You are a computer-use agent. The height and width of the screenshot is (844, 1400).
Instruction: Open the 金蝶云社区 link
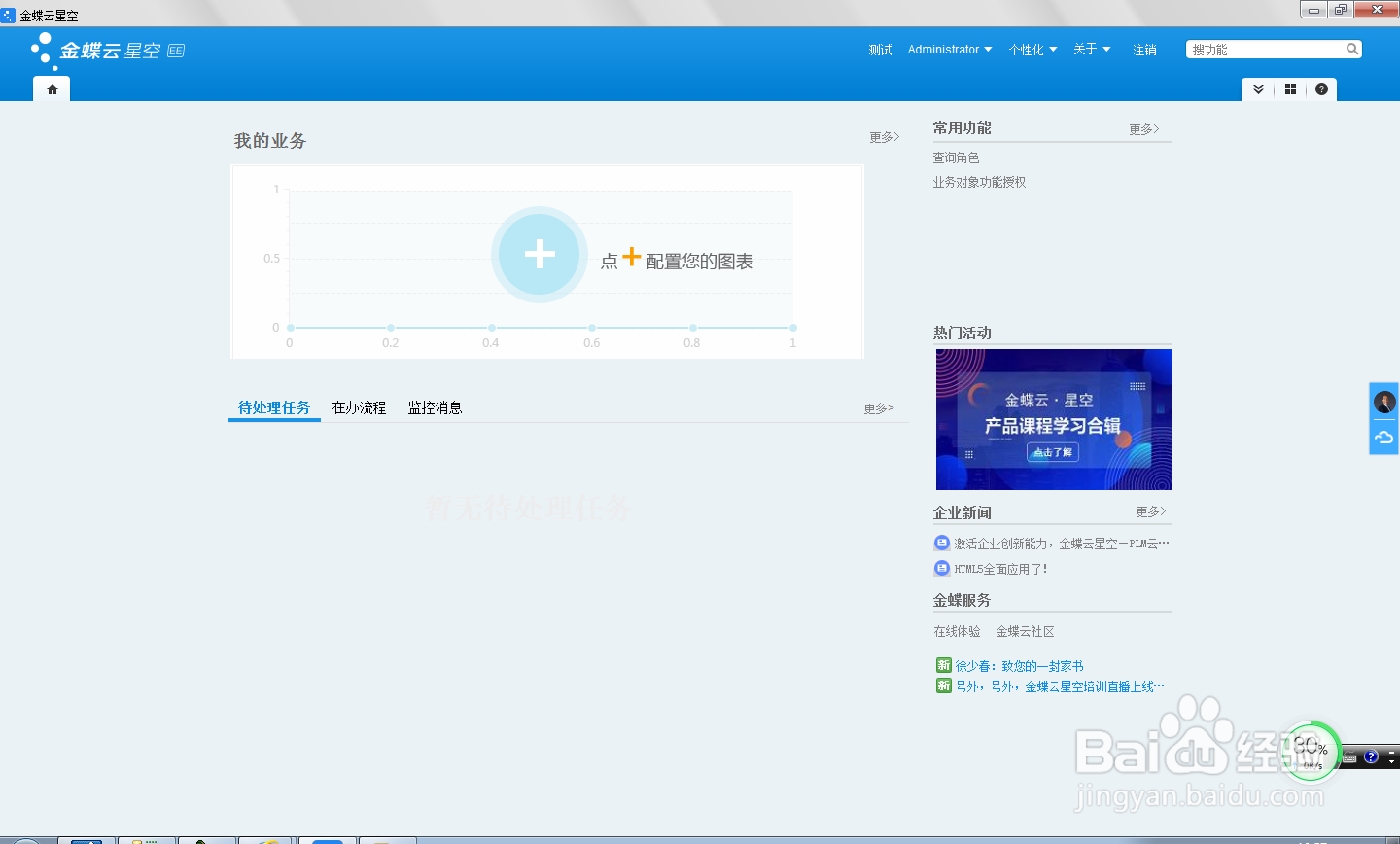coord(1025,631)
